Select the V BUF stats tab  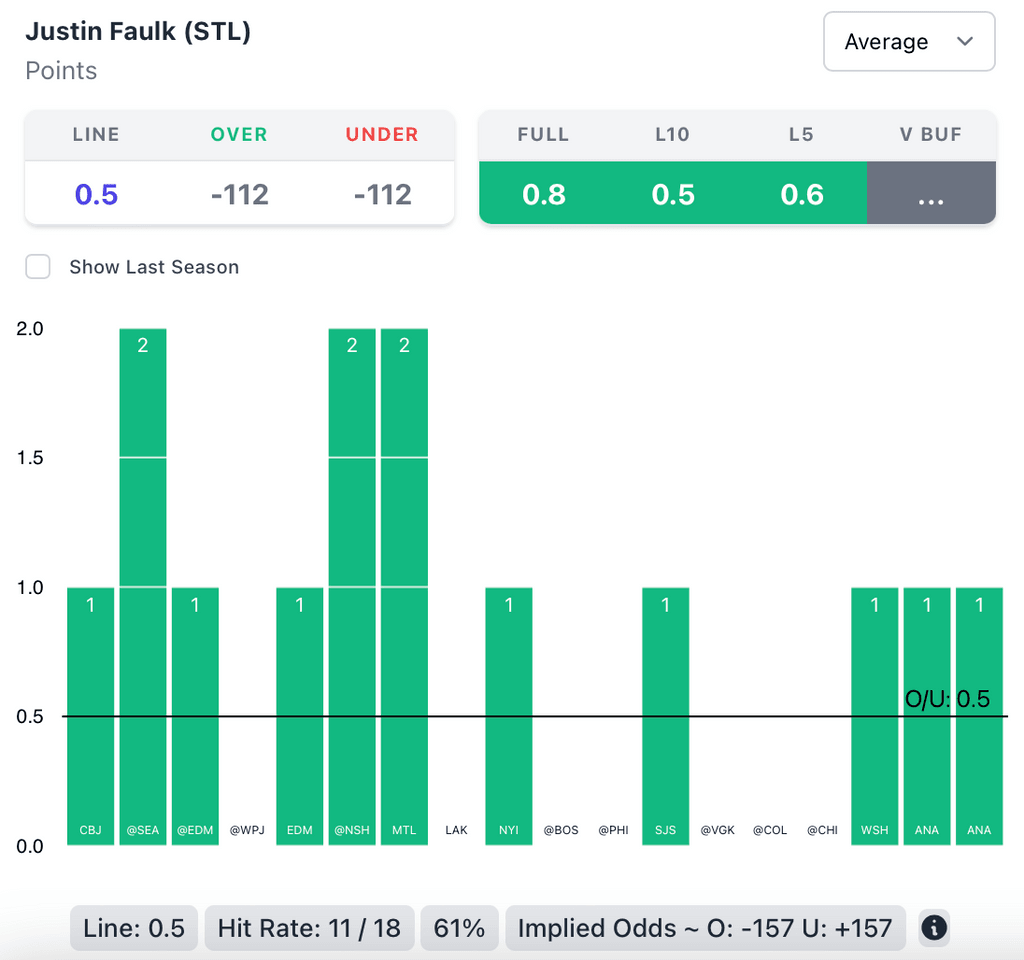(930, 134)
